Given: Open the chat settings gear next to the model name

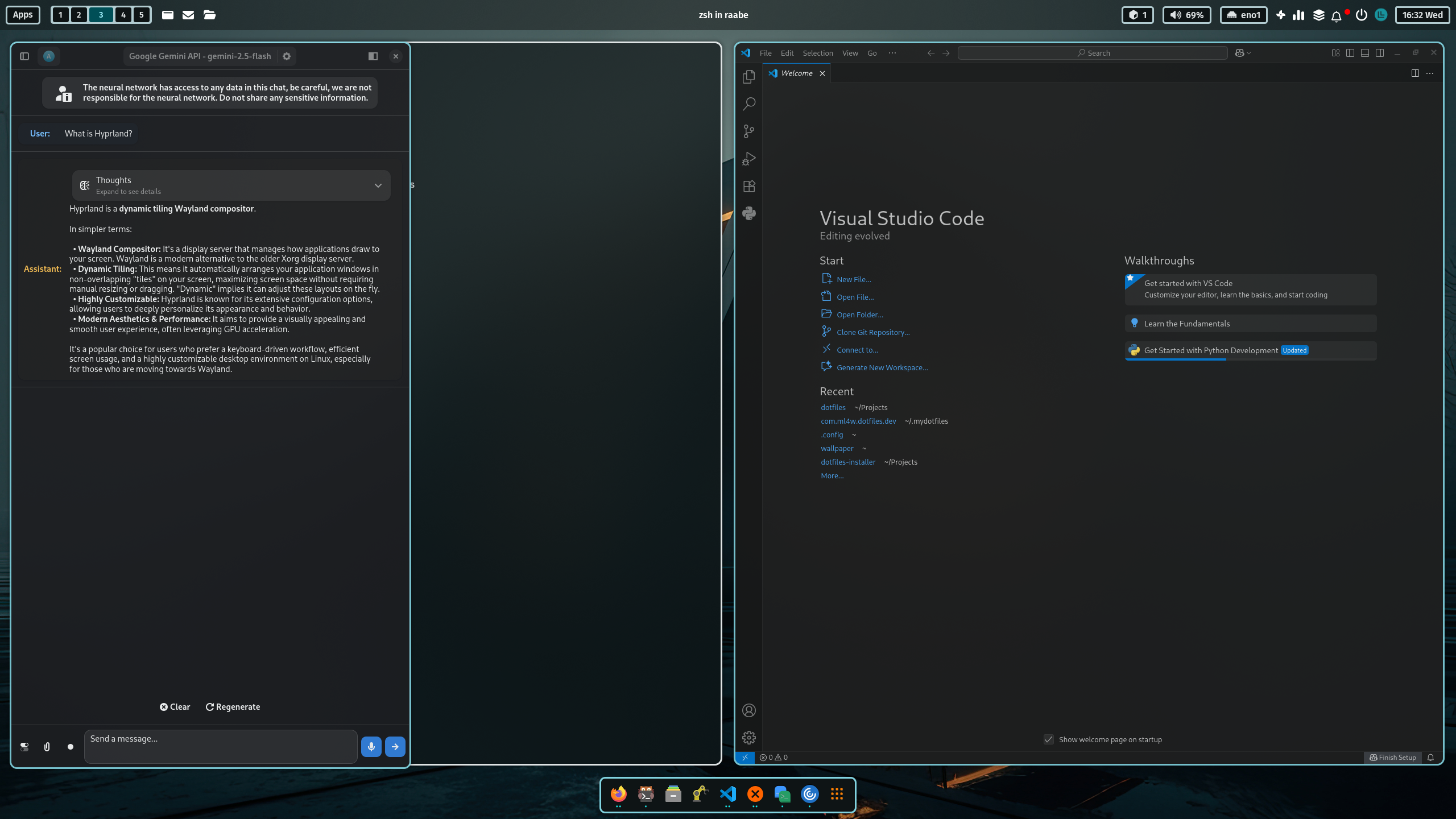Looking at the screenshot, I should point(287,56).
